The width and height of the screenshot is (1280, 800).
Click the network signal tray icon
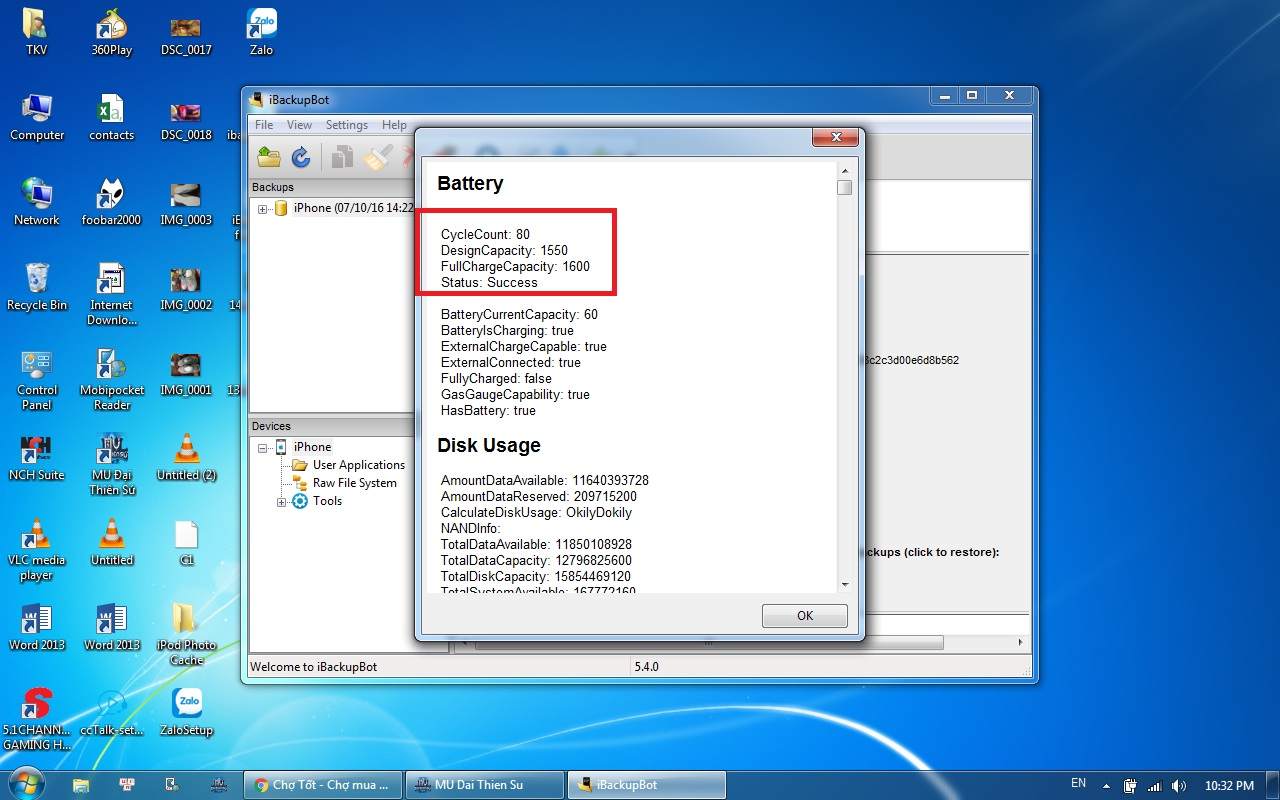pos(1154,786)
